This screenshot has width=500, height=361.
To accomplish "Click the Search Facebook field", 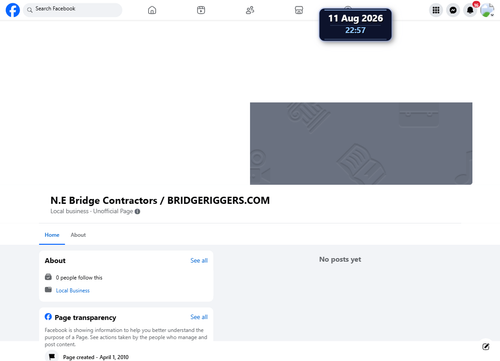I will [x=73, y=10].
